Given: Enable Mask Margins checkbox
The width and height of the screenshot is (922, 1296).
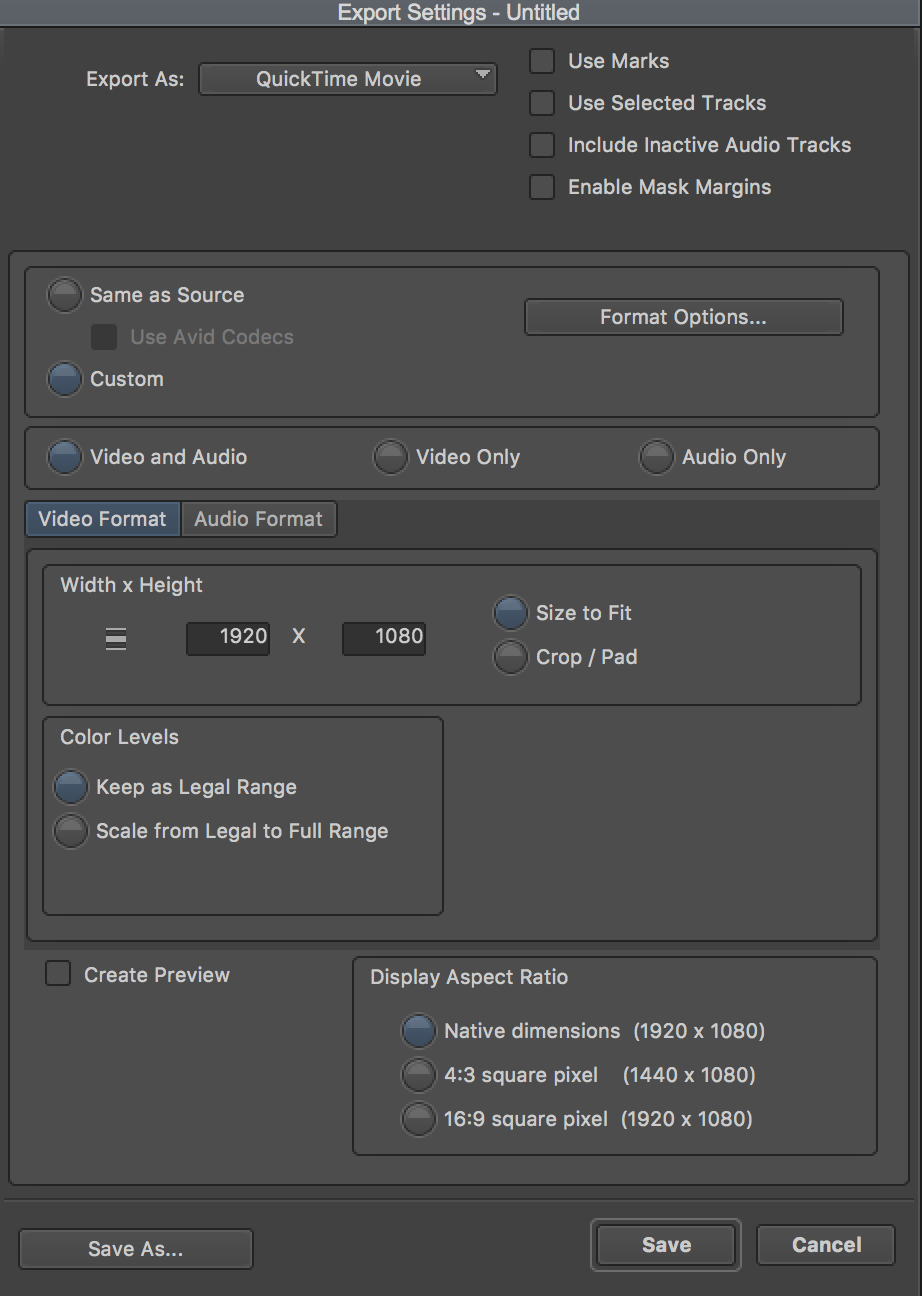Looking at the screenshot, I should (542, 187).
